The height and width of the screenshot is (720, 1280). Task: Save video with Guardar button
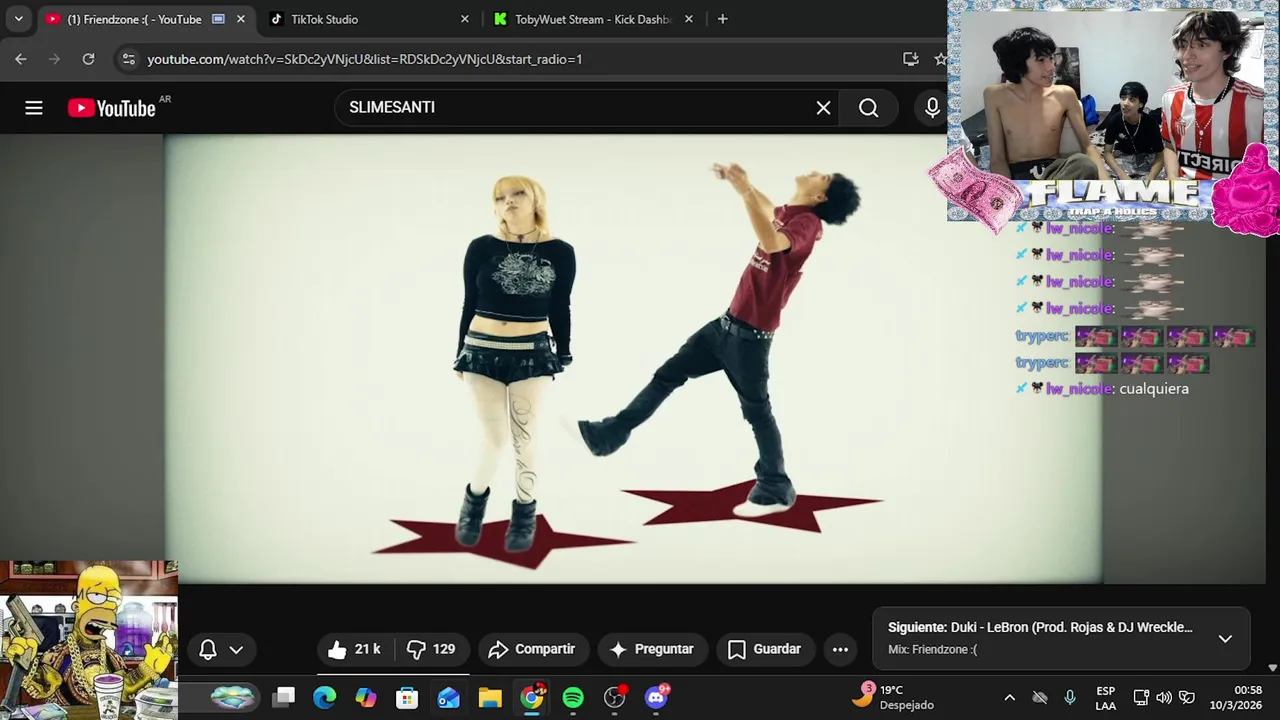click(x=764, y=650)
